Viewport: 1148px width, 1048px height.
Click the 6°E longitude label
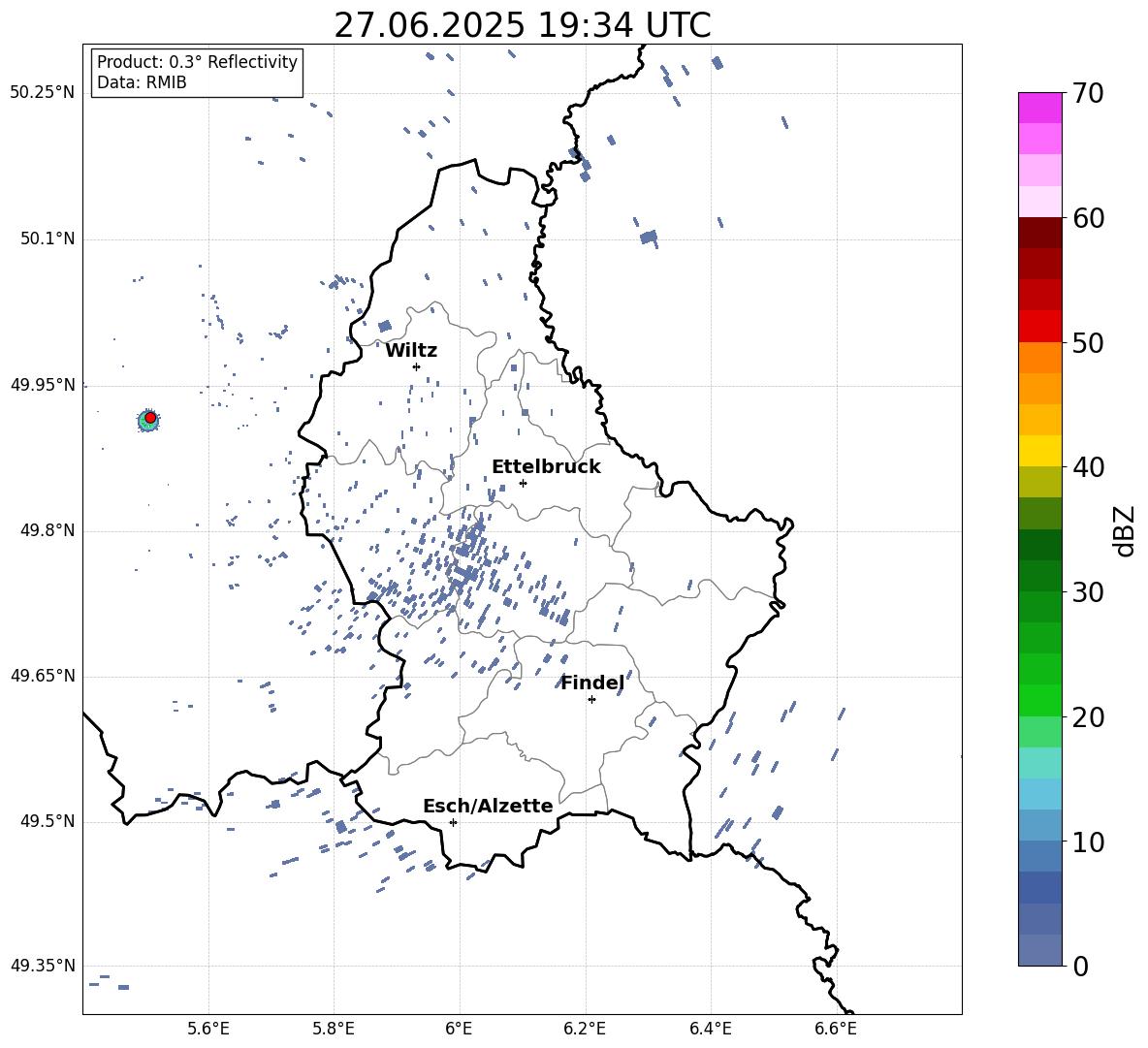[x=459, y=1029]
